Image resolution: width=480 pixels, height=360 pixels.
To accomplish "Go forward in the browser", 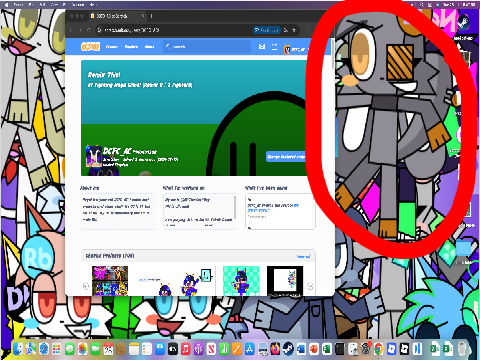I will pyautogui.click(x=80, y=30).
